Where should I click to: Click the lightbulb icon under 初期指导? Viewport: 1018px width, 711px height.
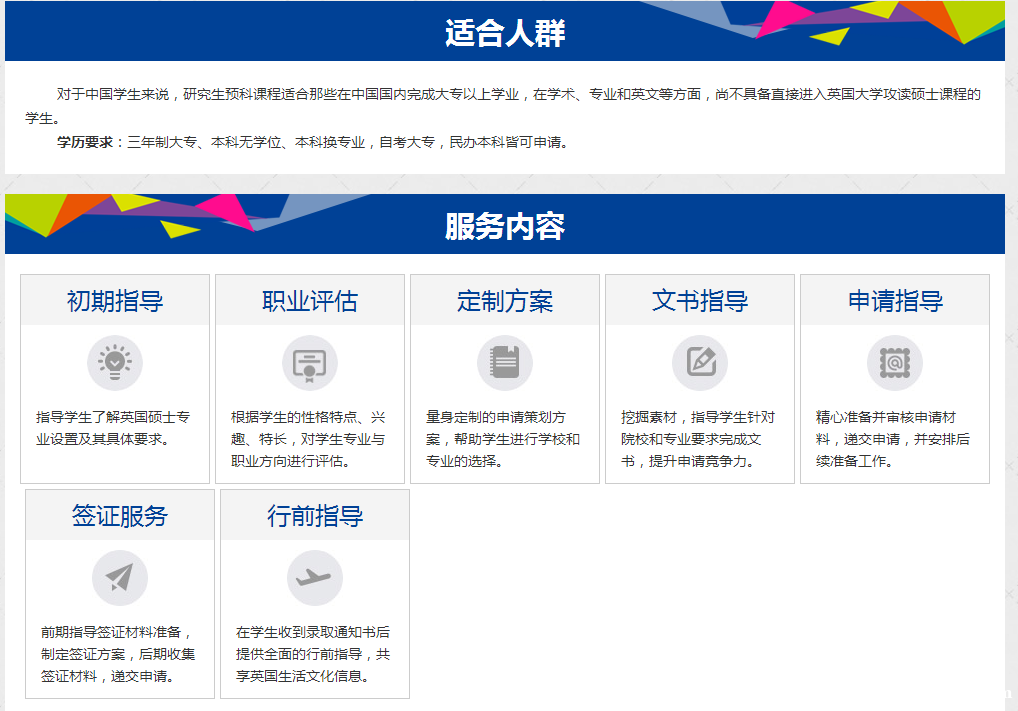[x=115, y=363]
